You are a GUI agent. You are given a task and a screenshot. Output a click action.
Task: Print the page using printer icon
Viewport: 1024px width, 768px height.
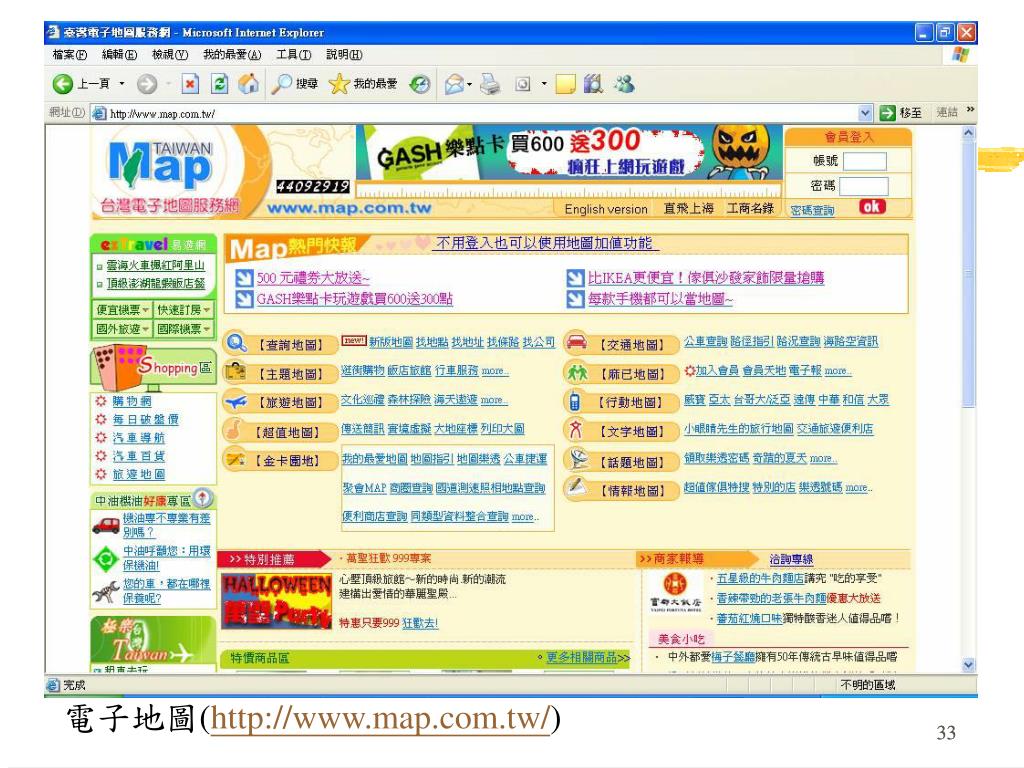(x=490, y=84)
